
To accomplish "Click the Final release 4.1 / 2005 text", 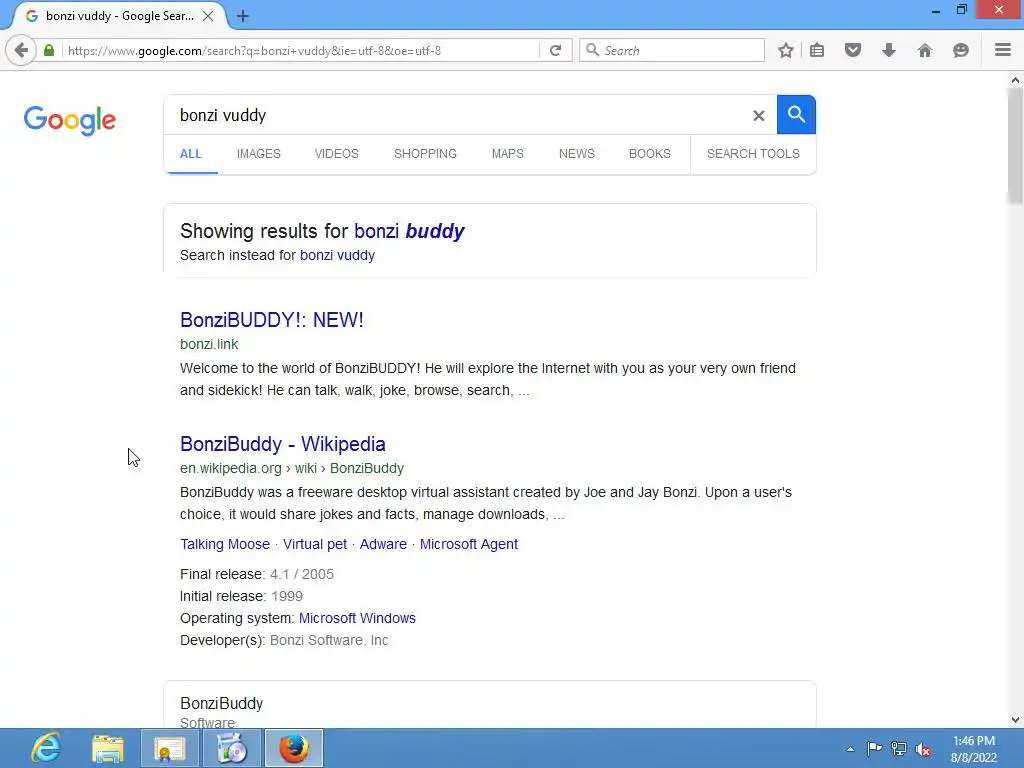I will 257,575.
